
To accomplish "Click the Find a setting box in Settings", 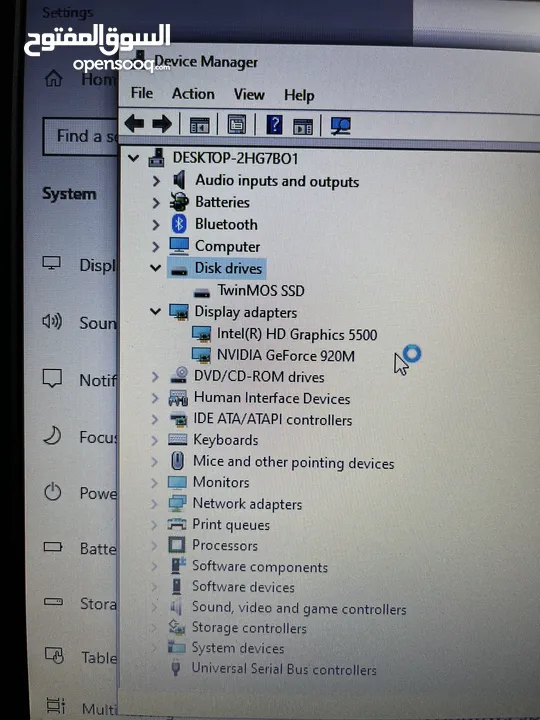I will click(x=80, y=136).
